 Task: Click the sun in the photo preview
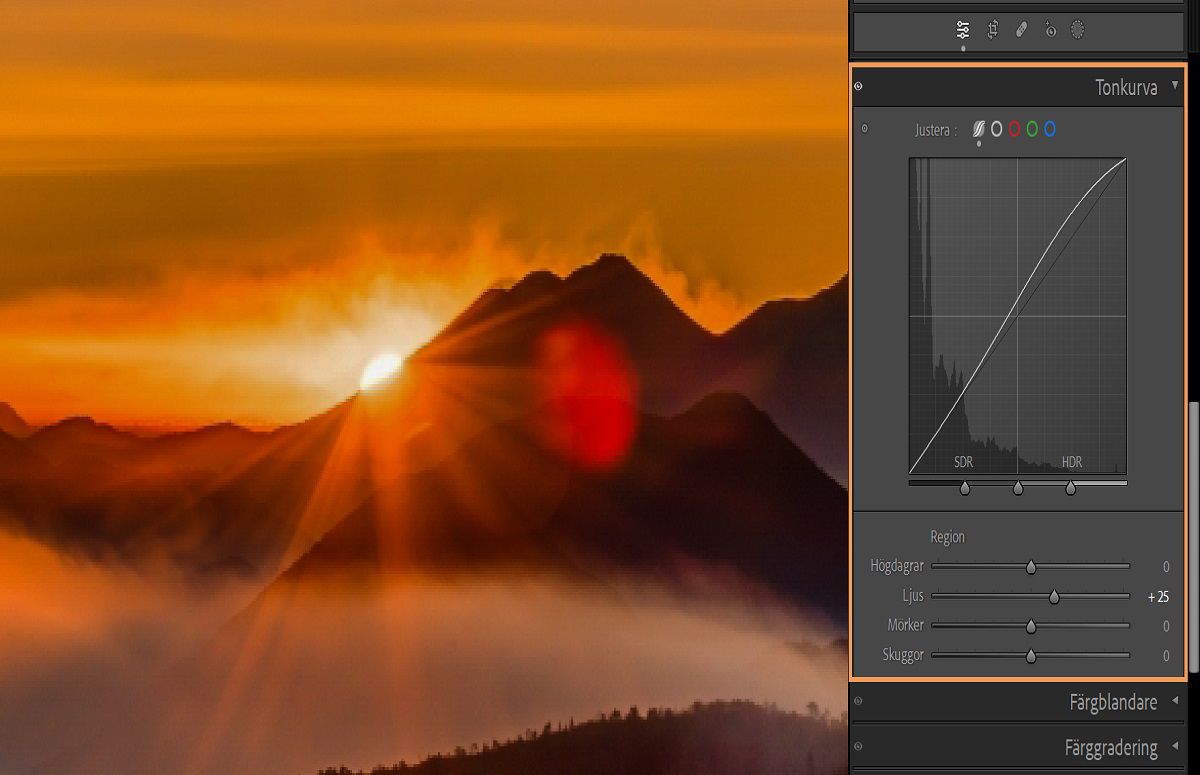381,370
